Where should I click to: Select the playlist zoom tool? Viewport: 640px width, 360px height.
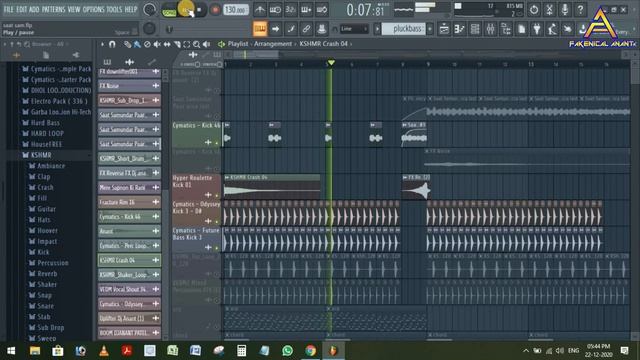[x=196, y=44]
